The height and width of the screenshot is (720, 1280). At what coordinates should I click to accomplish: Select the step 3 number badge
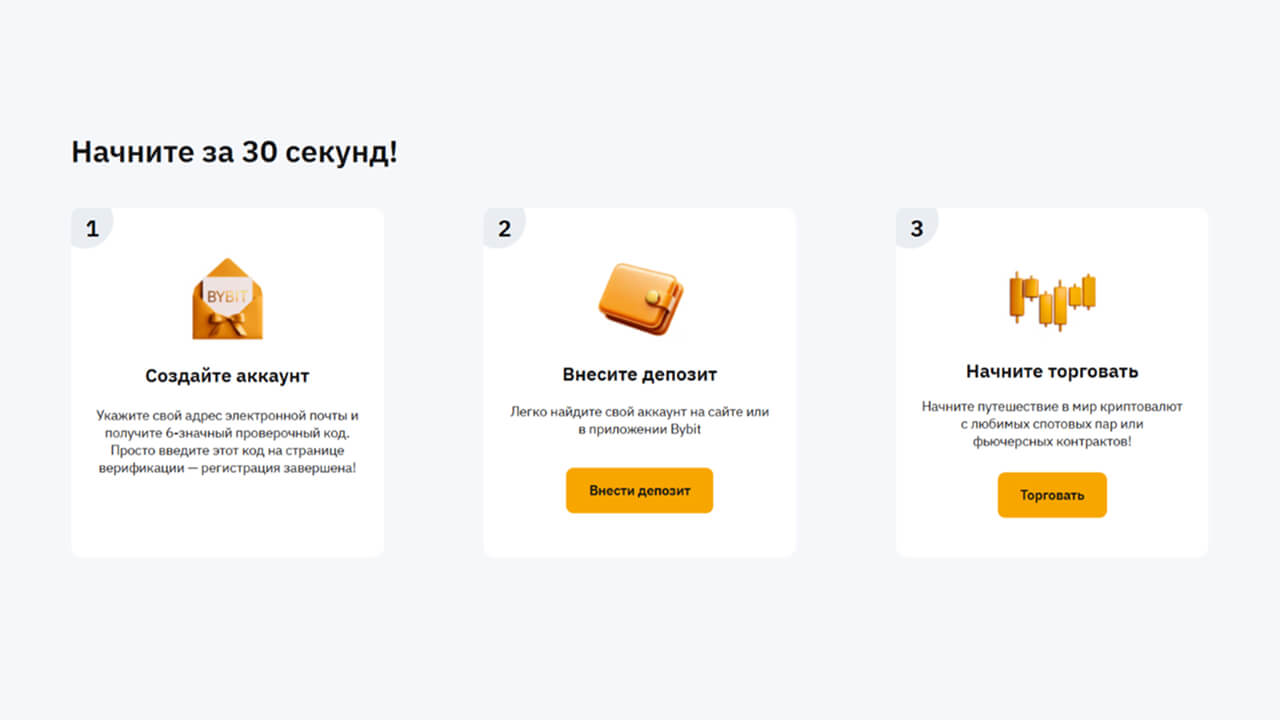916,228
